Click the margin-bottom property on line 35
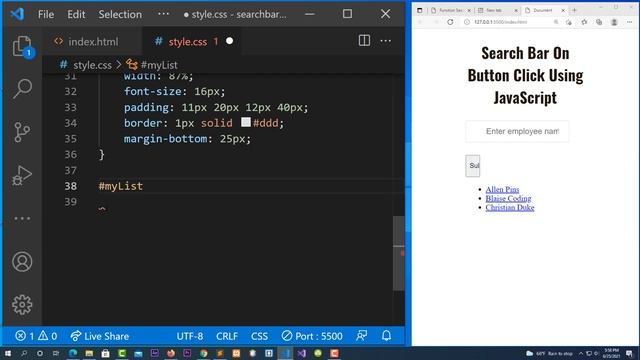Image resolution: width=640 pixels, height=360 pixels. click(x=165, y=139)
